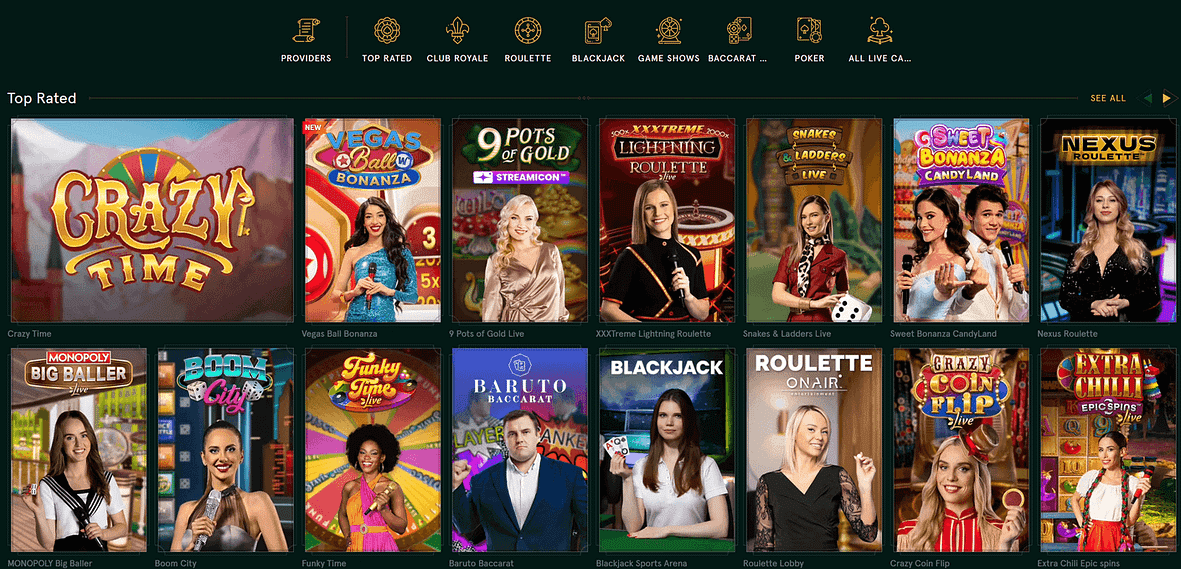1181x569 pixels.
Task: Select the Roulette wheel icon
Action: 527,31
